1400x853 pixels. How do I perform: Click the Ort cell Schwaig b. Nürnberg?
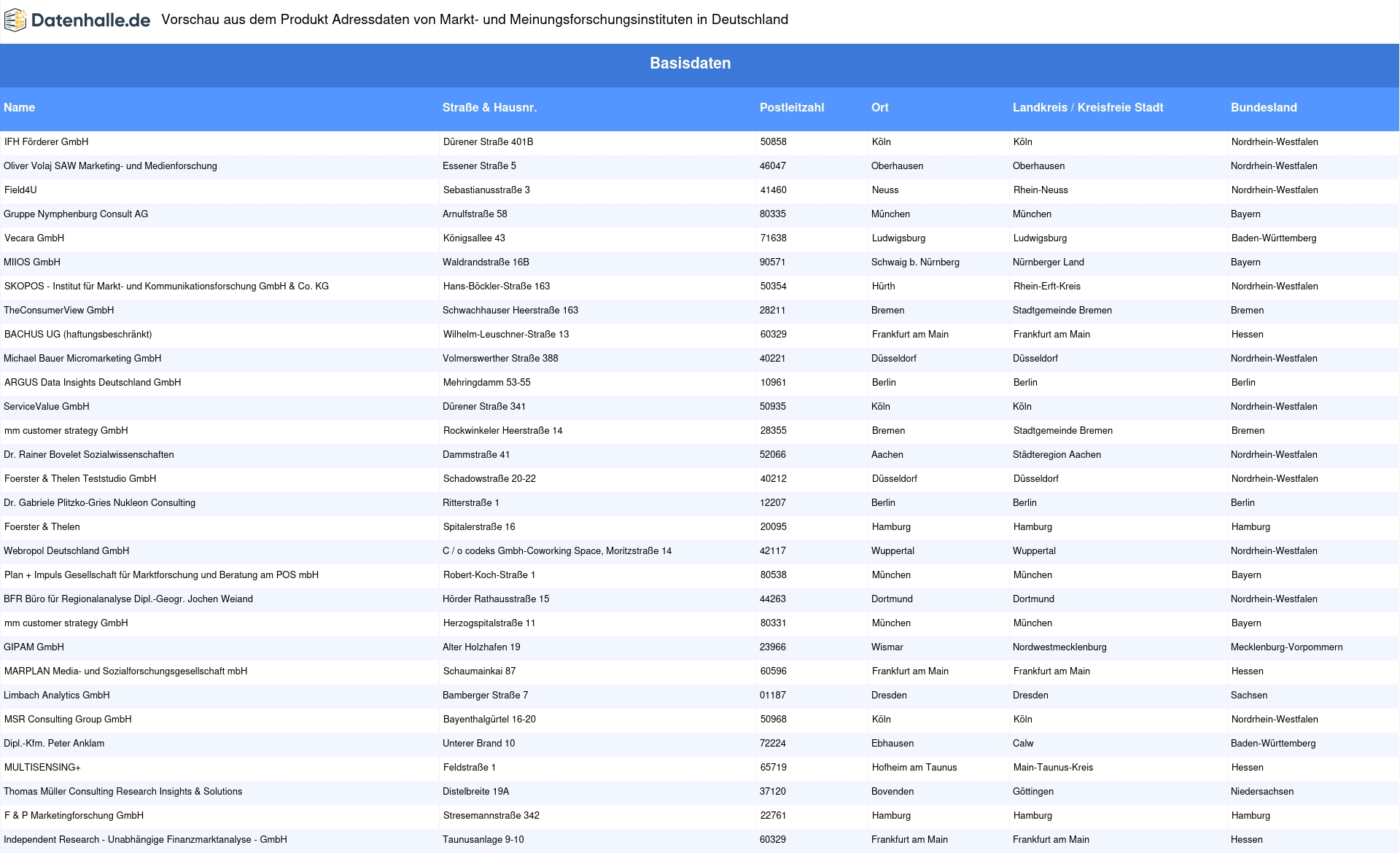tap(915, 262)
